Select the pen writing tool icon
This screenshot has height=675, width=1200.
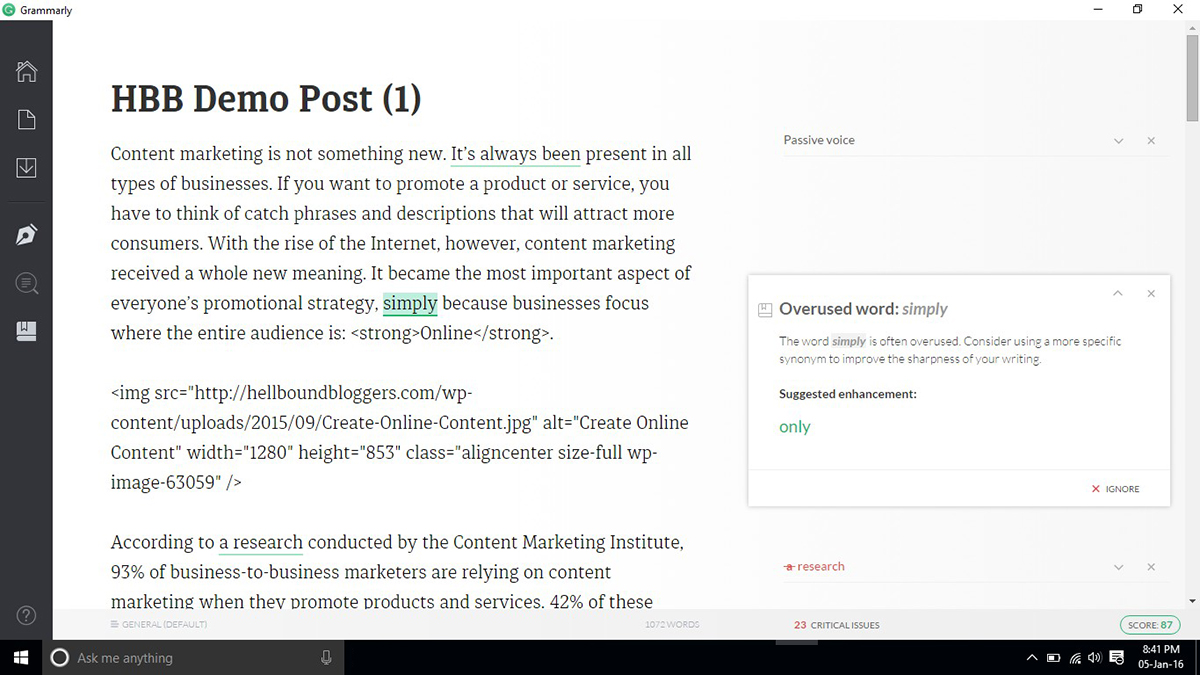[x=26, y=235]
